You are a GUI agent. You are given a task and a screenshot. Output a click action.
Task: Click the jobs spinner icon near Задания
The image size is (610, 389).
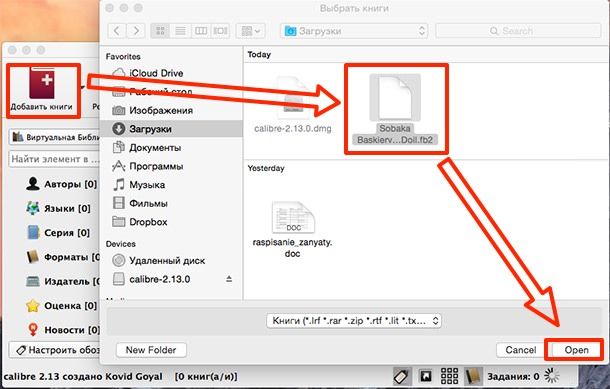(x=552, y=376)
